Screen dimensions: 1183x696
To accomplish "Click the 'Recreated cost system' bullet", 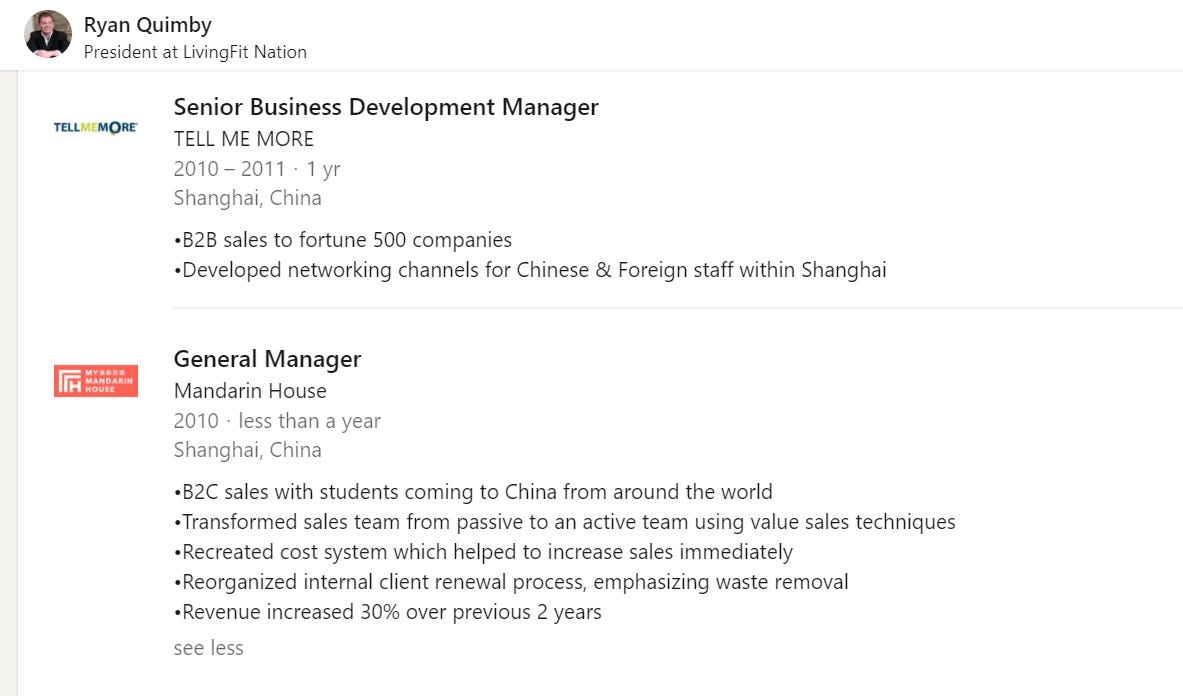I will point(483,552).
